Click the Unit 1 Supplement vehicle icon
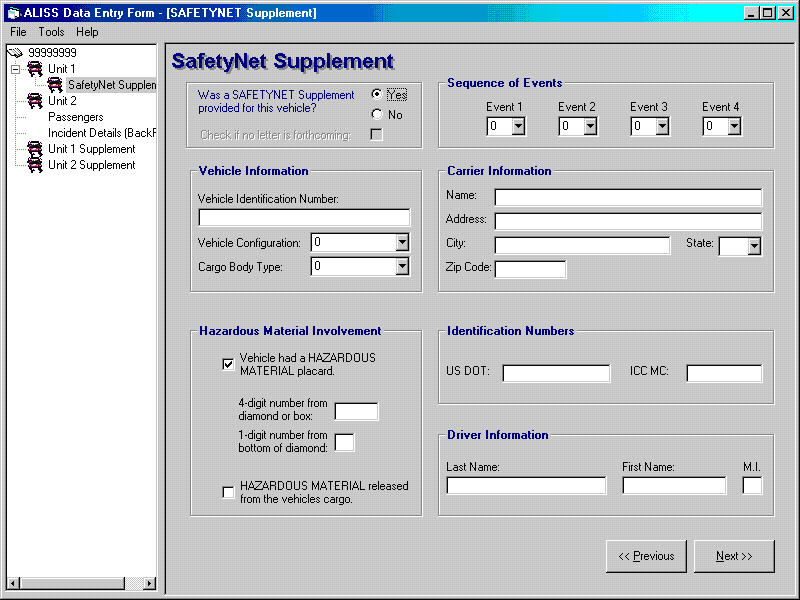 [x=35, y=149]
